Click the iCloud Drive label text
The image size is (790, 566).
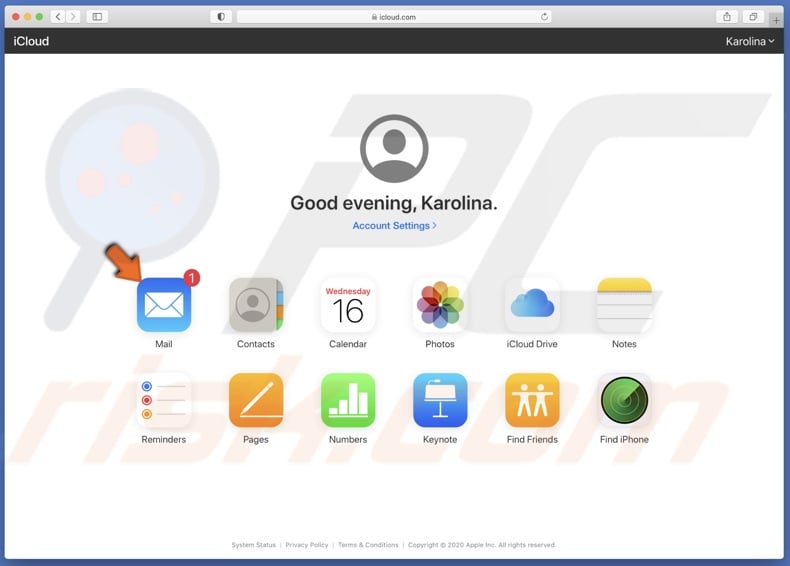tap(532, 344)
